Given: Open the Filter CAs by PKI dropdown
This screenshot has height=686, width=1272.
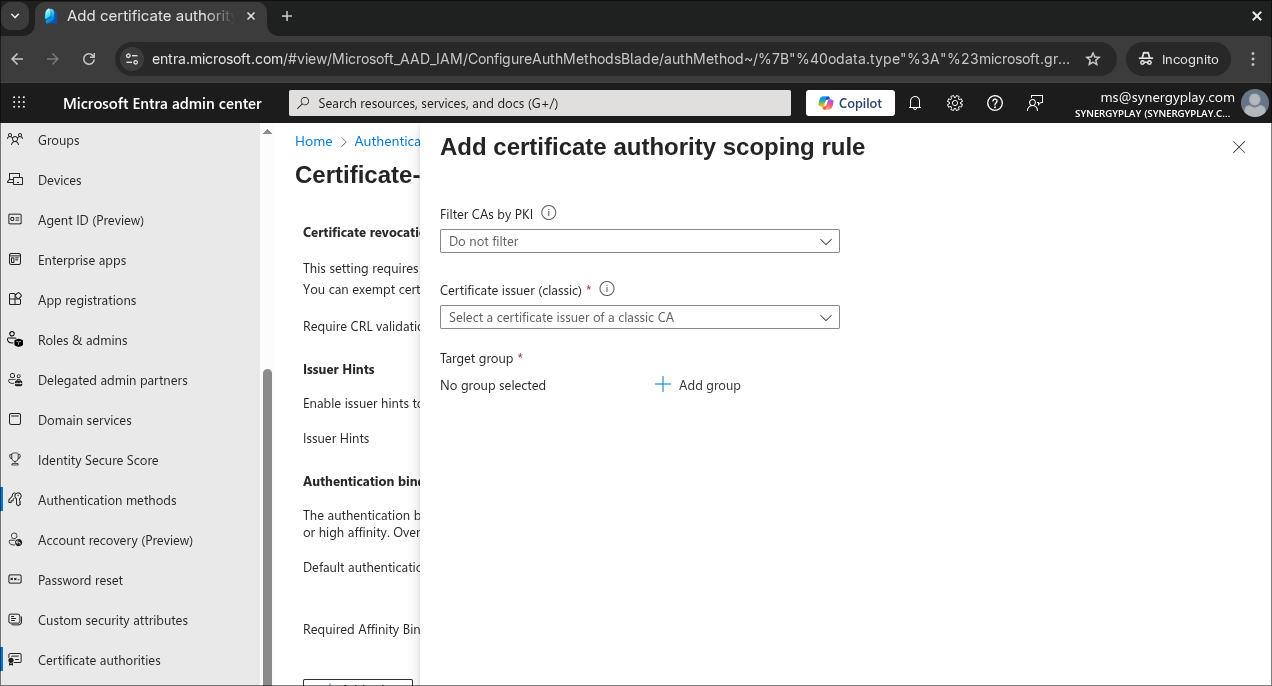Looking at the screenshot, I should 640,241.
